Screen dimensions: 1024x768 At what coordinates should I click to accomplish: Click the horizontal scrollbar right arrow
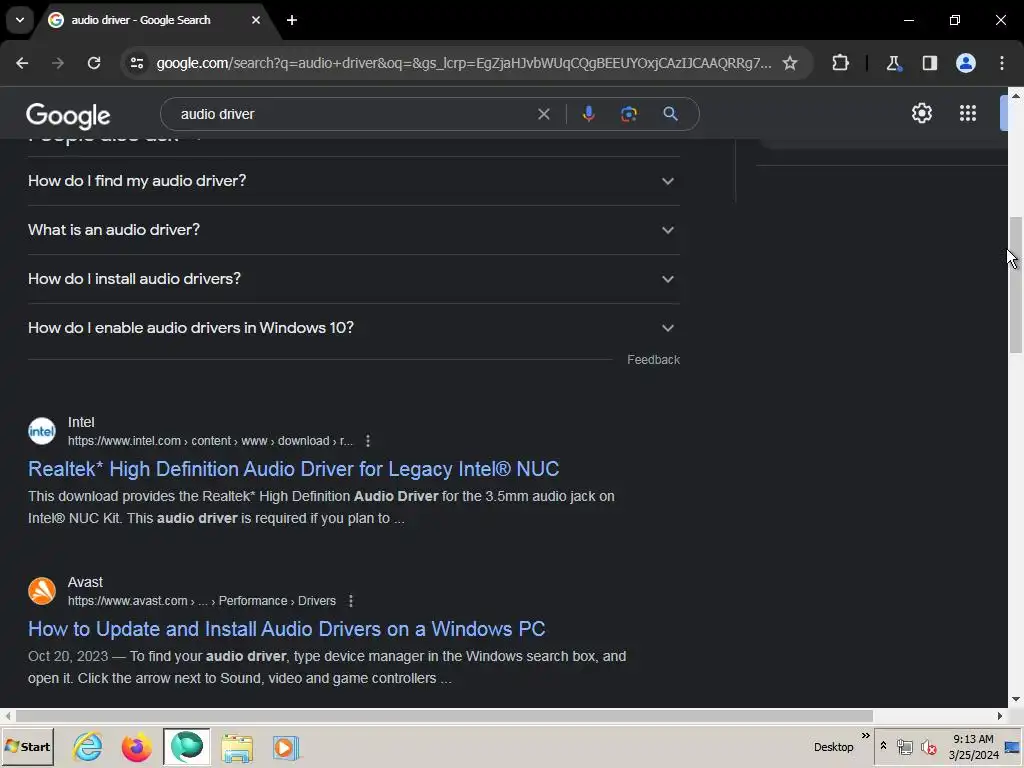1000,716
